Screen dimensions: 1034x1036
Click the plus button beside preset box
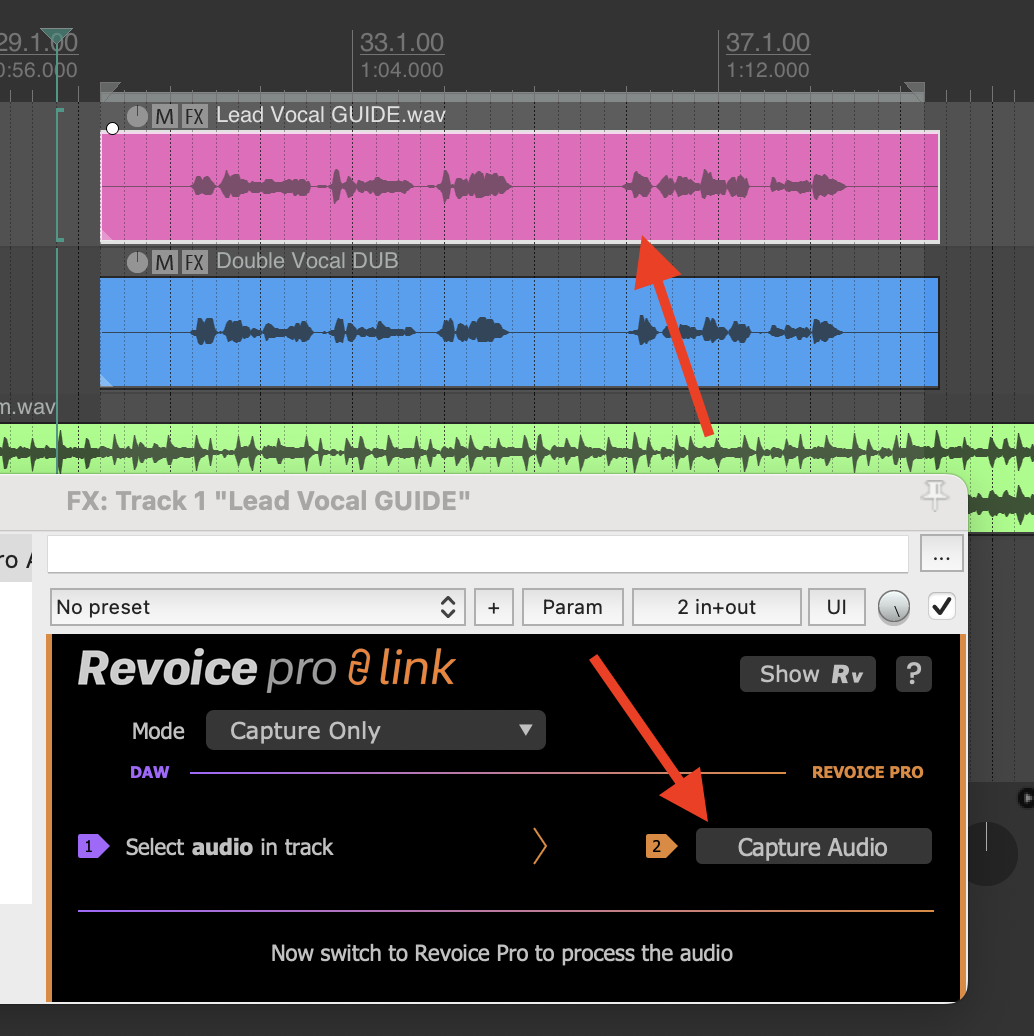[x=493, y=607]
